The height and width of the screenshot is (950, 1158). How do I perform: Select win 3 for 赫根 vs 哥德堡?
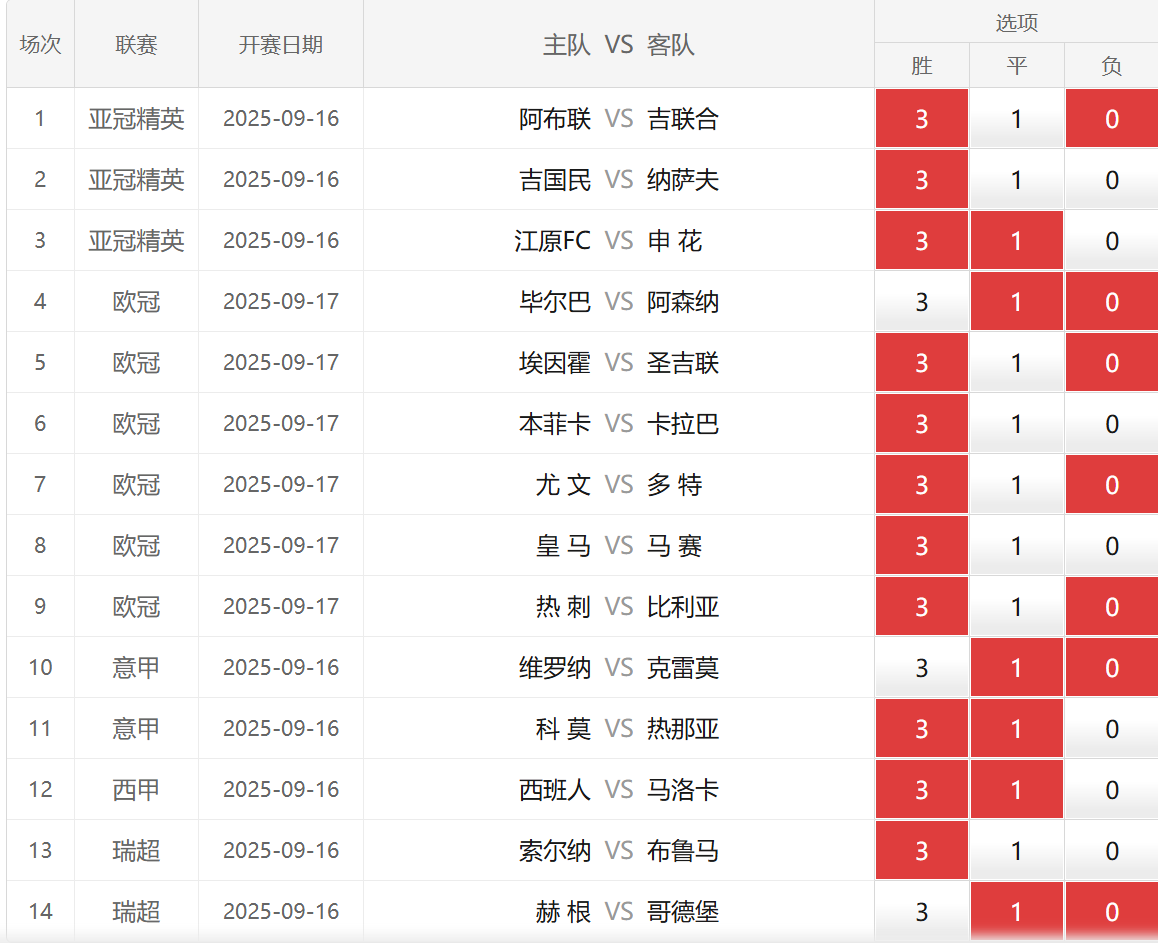coord(922,912)
